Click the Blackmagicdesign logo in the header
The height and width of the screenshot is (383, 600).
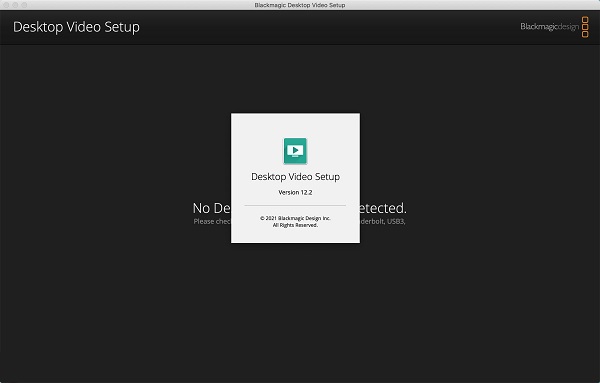(554, 27)
